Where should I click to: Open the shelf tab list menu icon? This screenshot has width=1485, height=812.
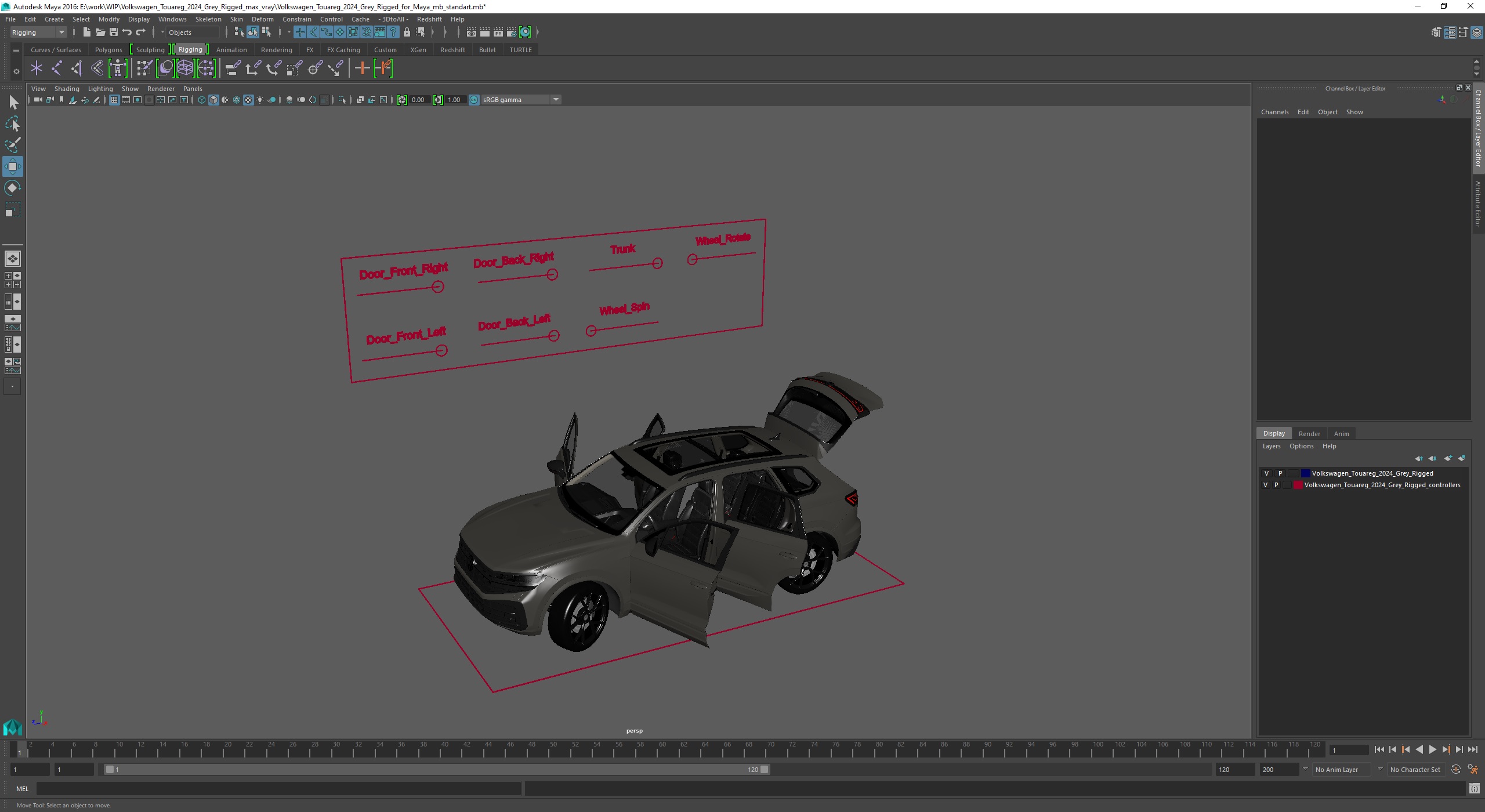coord(16,50)
